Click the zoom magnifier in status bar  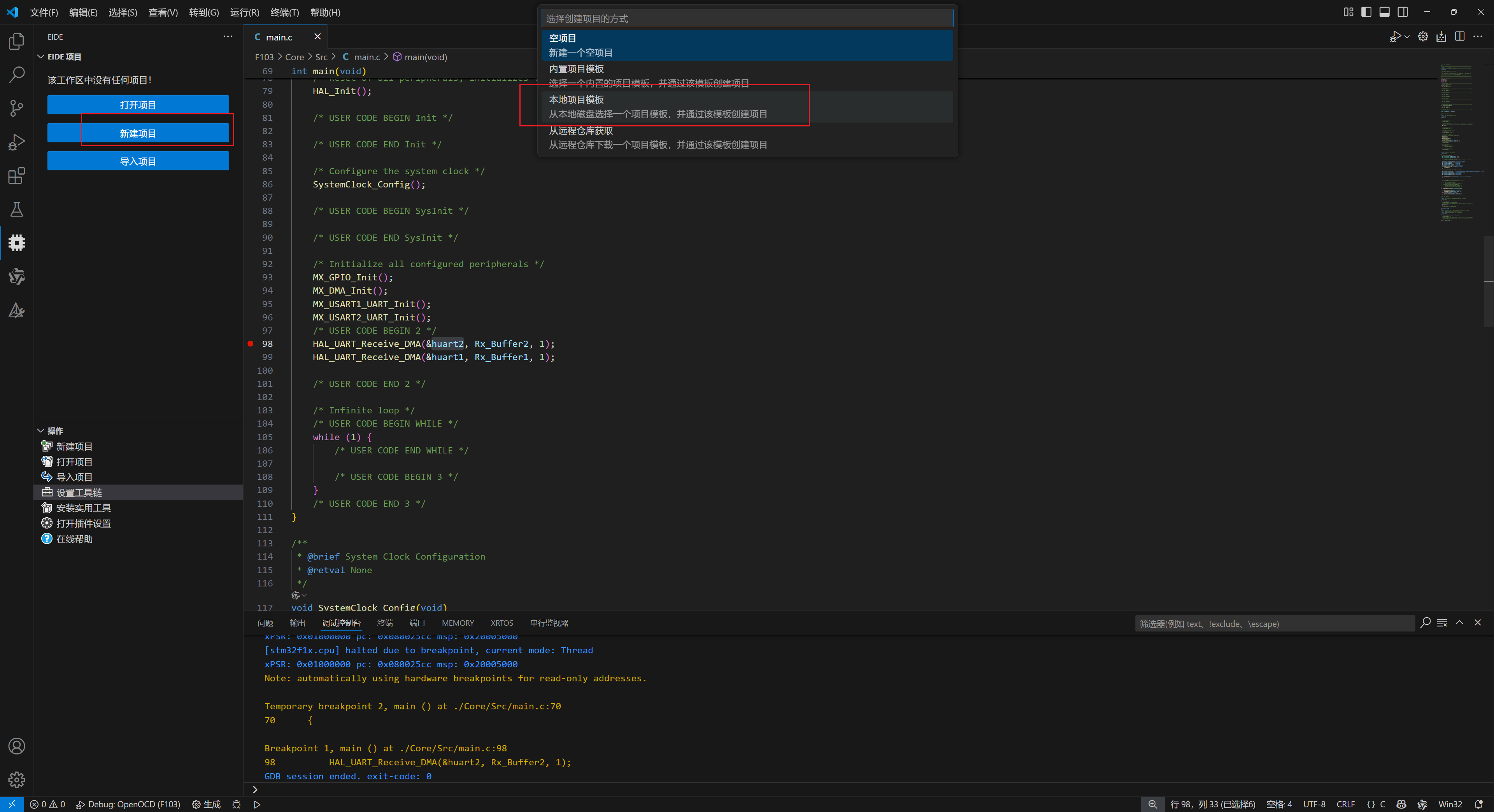pos(1152,805)
